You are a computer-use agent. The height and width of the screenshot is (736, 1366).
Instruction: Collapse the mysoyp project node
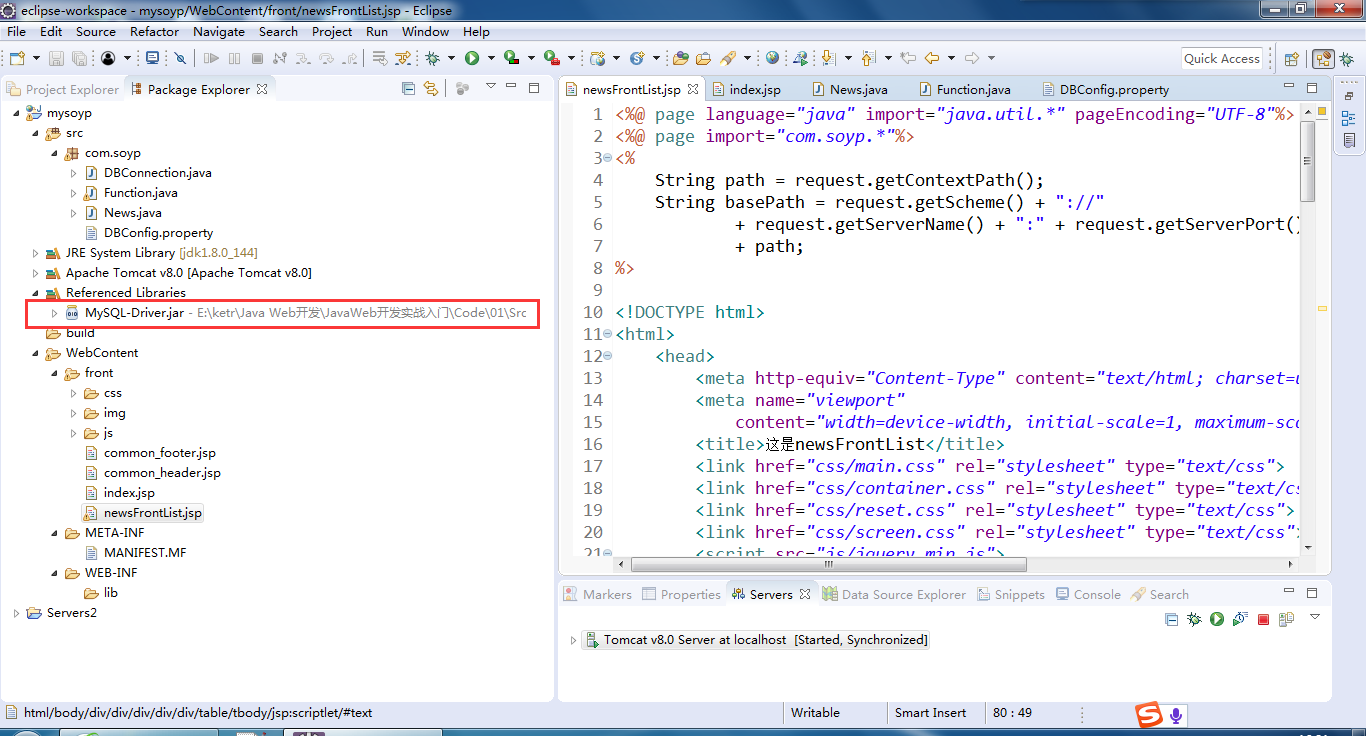pos(16,113)
